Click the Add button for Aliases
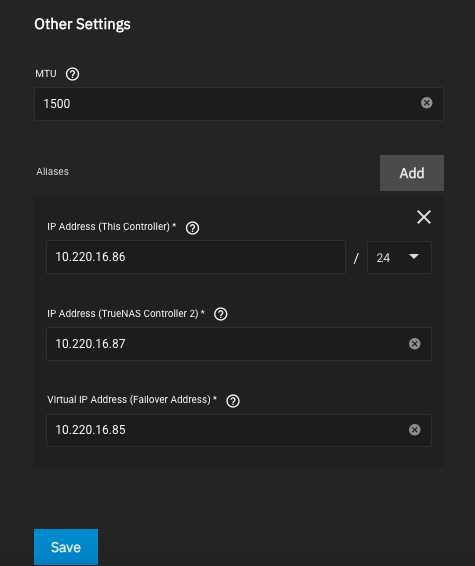Image resolution: width=475 pixels, height=566 pixels. point(412,173)
